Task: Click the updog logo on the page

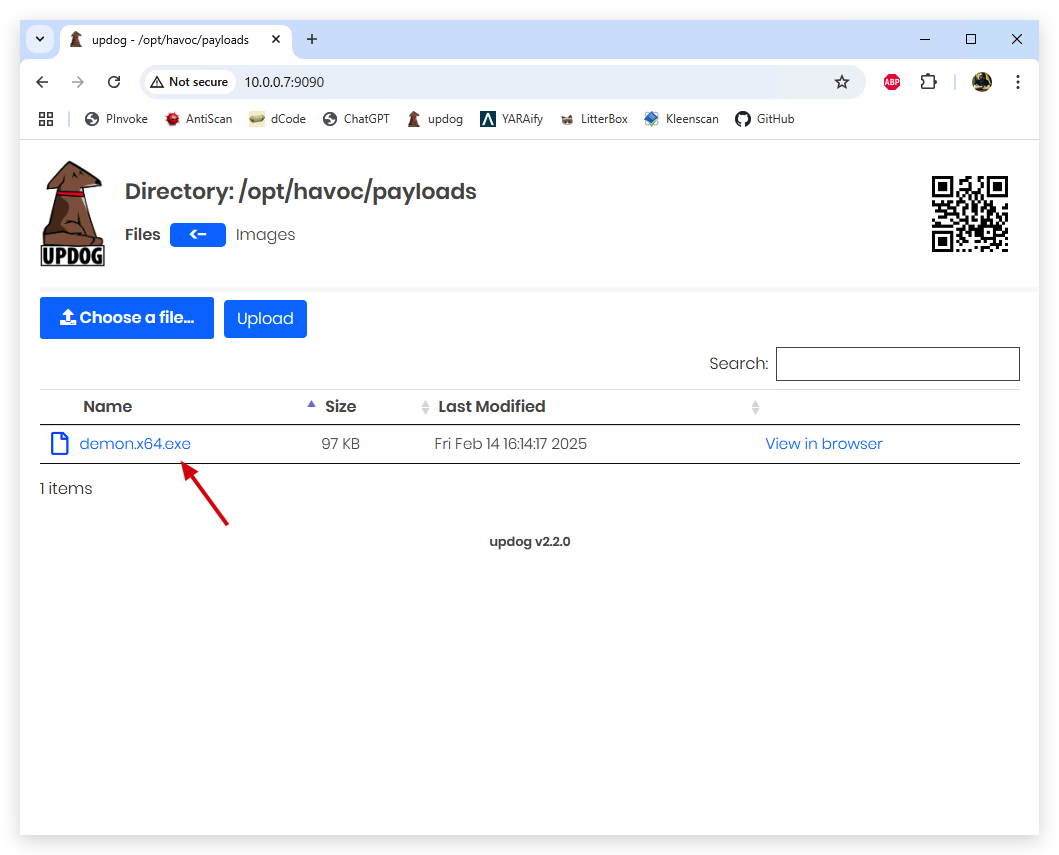Action: click(x=73, y=213)
